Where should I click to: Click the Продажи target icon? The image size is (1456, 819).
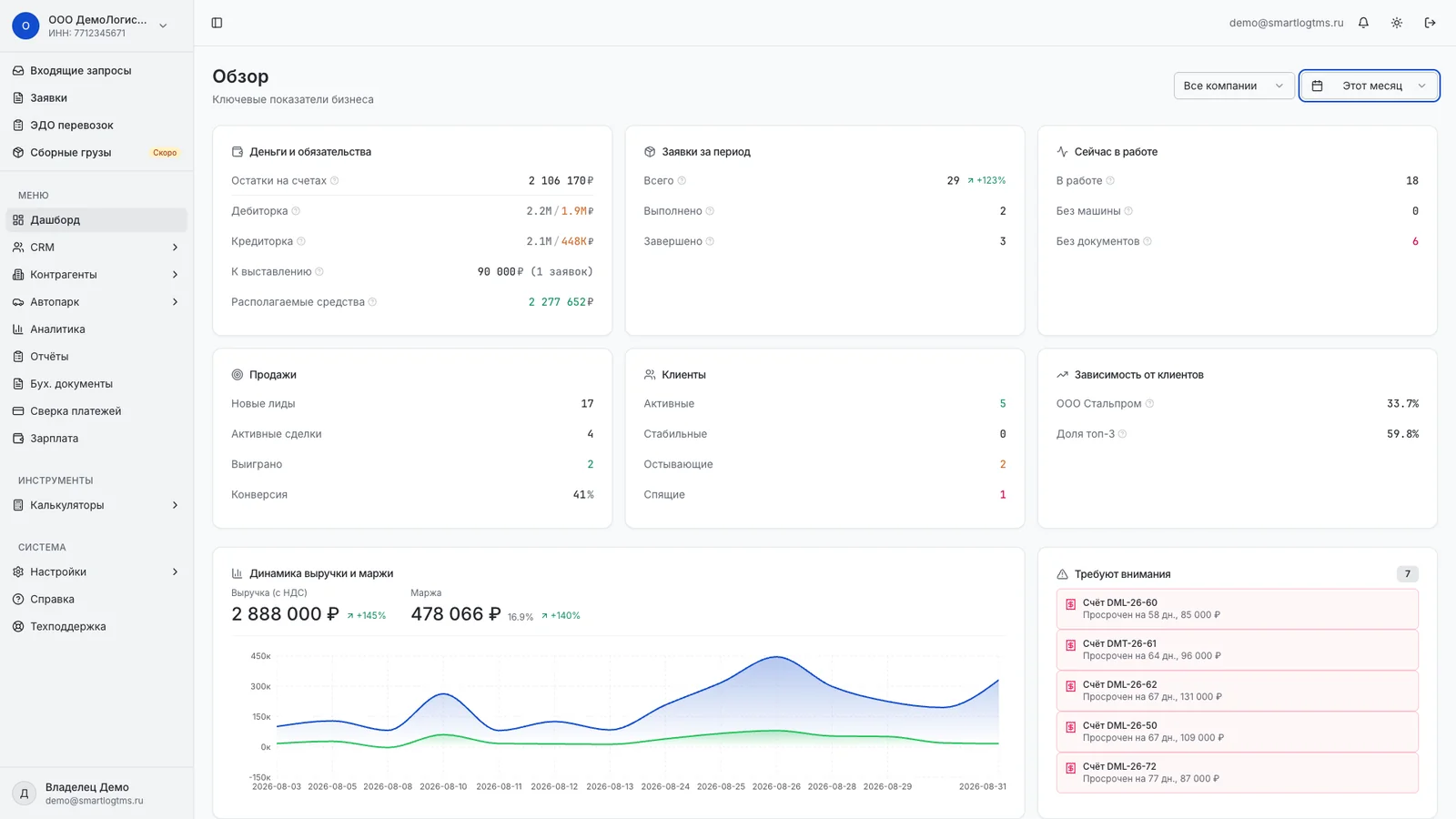[238, 375]
